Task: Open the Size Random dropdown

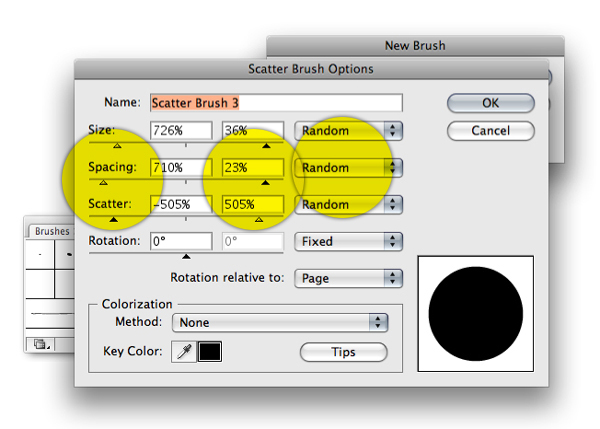Action: pyautogui.click(x=347, y=131)
